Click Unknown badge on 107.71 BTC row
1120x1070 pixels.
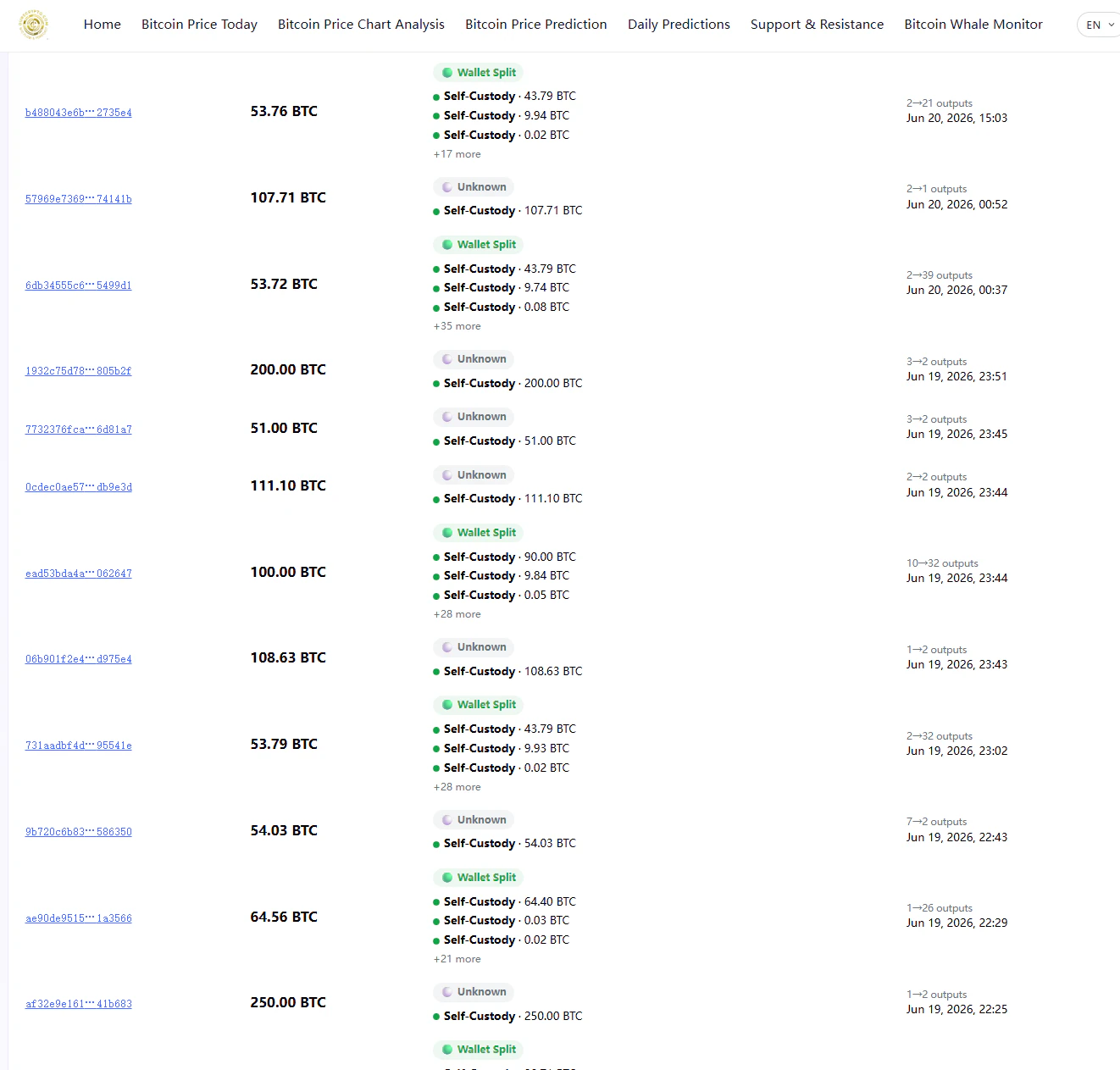[x=474, y=187]
